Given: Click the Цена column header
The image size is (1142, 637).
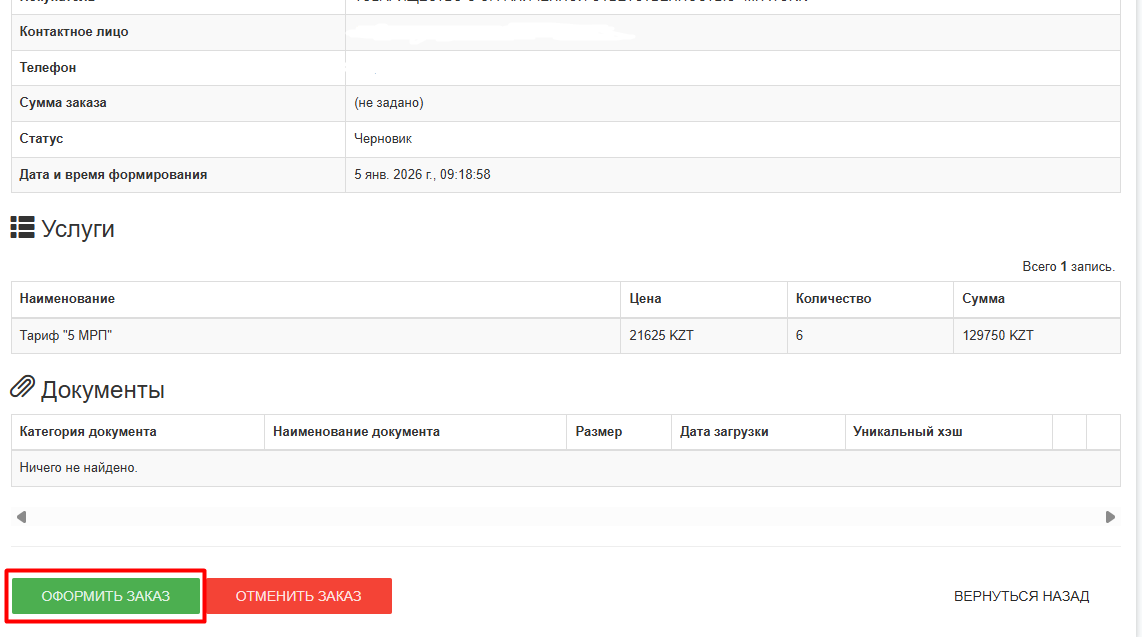Looking at the screenshot, I should click(x=645, y=299).
